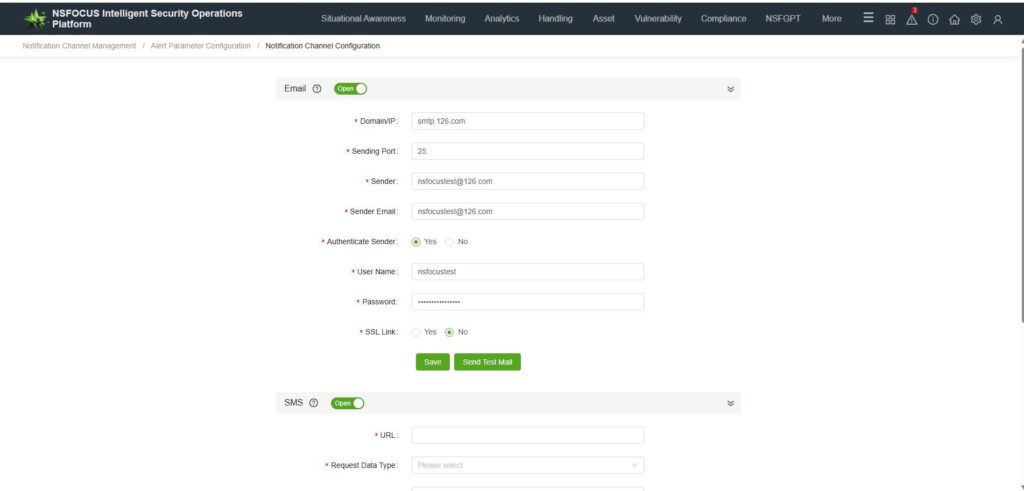The height and width of the screenshot is (491, 1024).
Task: Turn off the SMS Open toggle
Action: coord(348,403)
